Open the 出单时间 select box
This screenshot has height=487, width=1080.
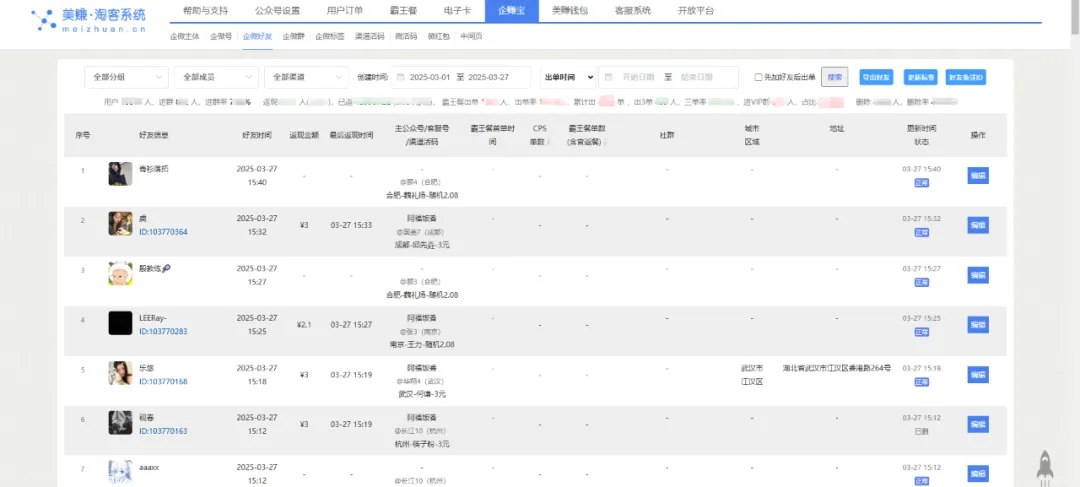click(x=568, y=77)
